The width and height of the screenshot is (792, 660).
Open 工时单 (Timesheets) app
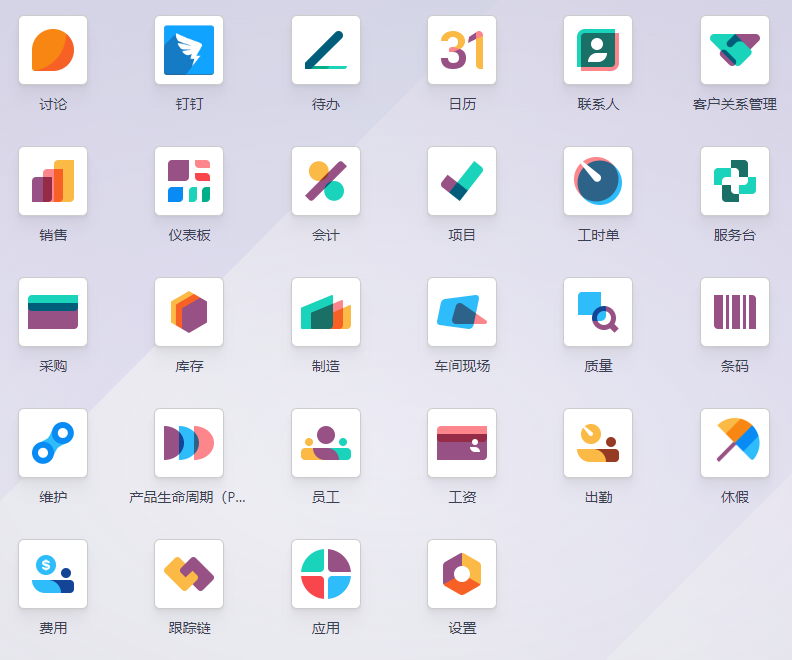[x=598, y=181]
